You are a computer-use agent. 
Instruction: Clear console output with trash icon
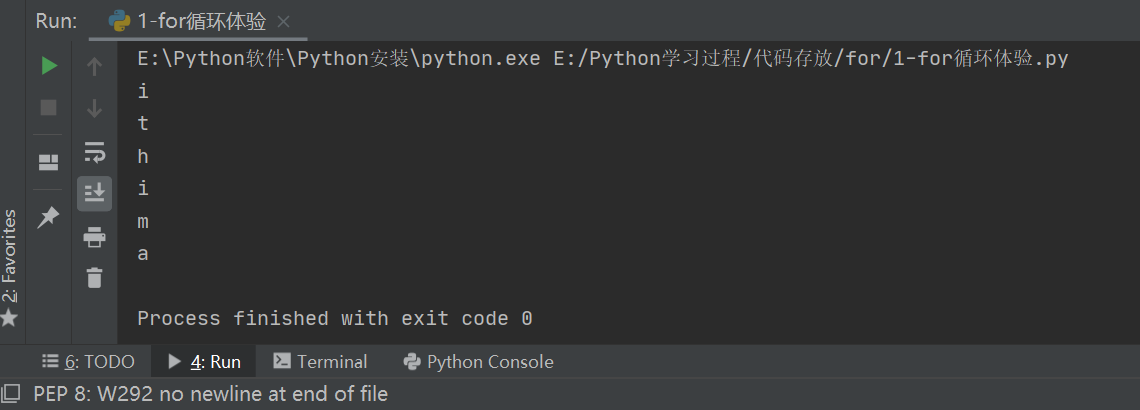pos(95,278)
